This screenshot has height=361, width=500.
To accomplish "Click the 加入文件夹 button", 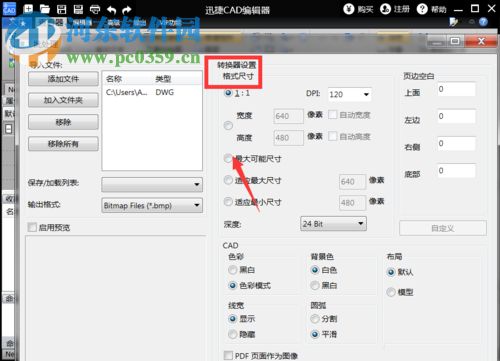I will pos(63,100).
